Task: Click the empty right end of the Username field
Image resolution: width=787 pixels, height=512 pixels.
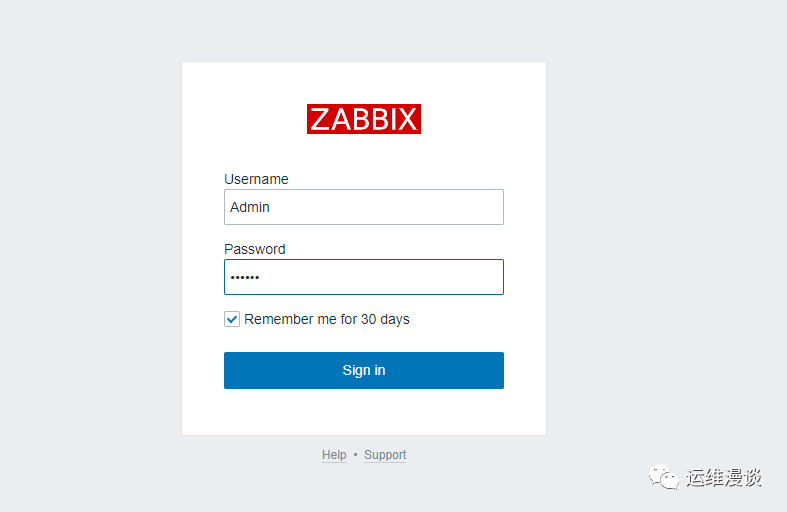Action: (x=470, y=207)
